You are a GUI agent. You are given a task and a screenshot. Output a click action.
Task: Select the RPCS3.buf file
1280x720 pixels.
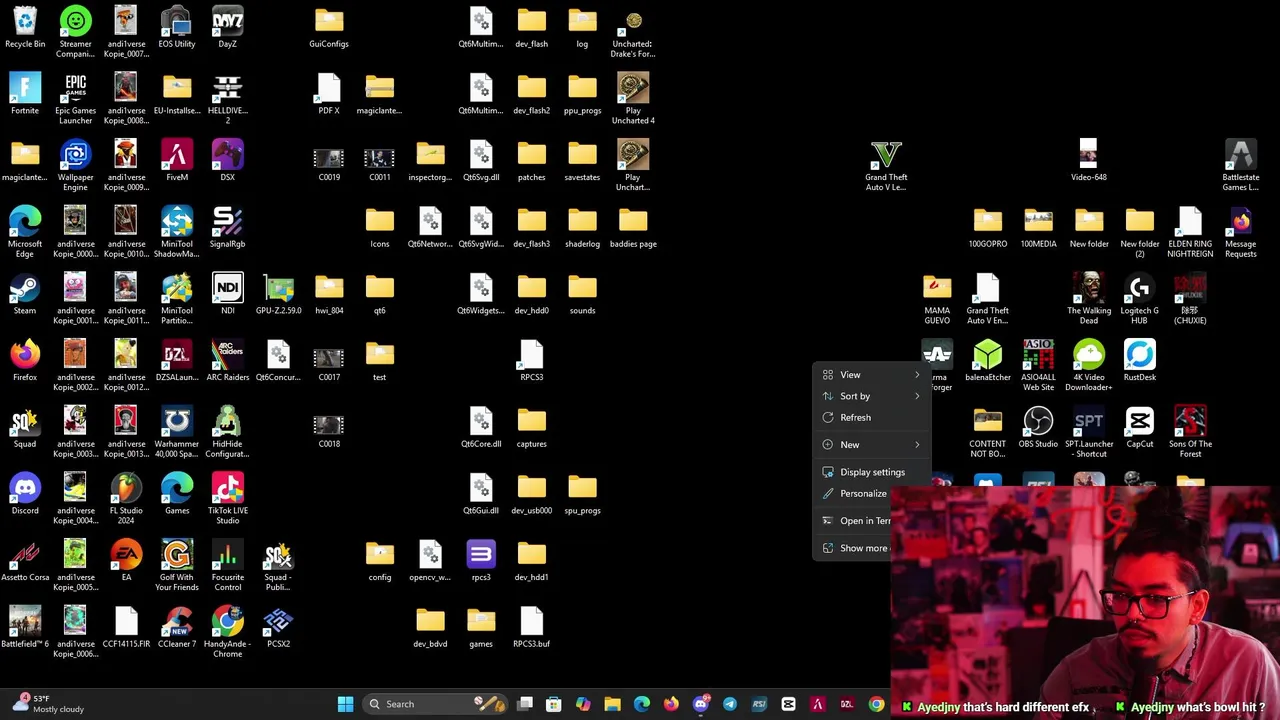click(531, 627)
